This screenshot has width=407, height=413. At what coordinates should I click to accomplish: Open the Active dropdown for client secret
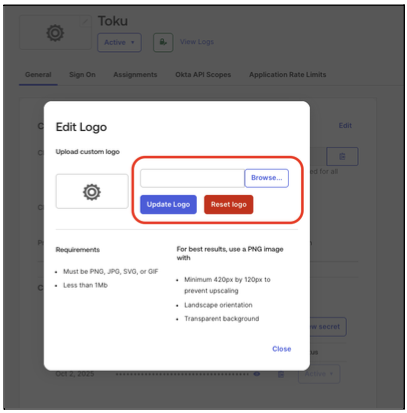(319, 374)
